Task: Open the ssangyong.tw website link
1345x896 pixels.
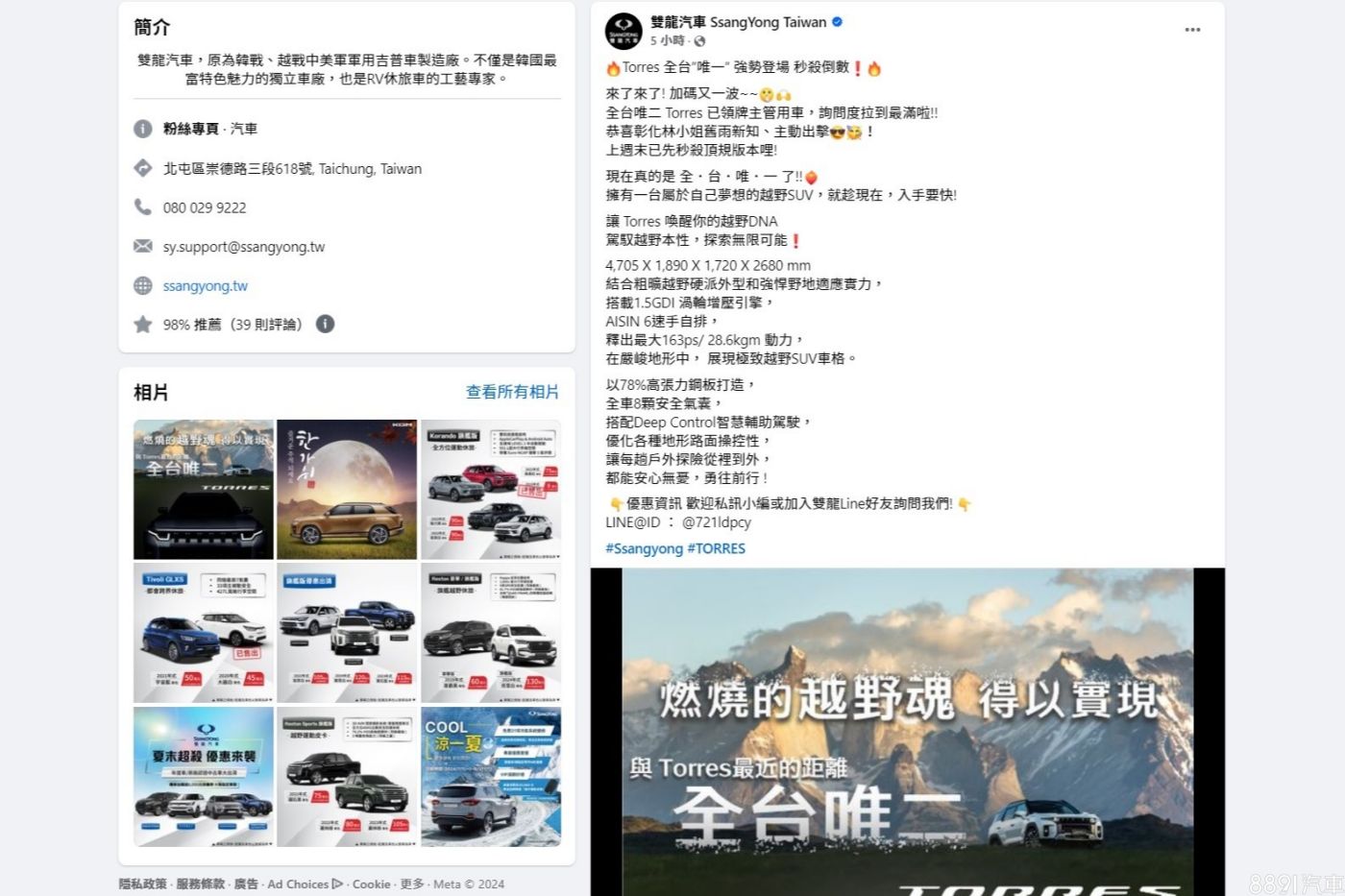Action: (206, 285)
